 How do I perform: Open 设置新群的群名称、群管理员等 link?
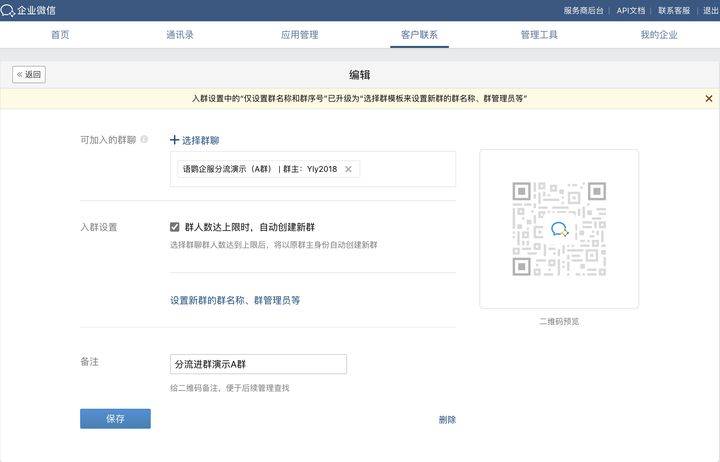[235, 300]
